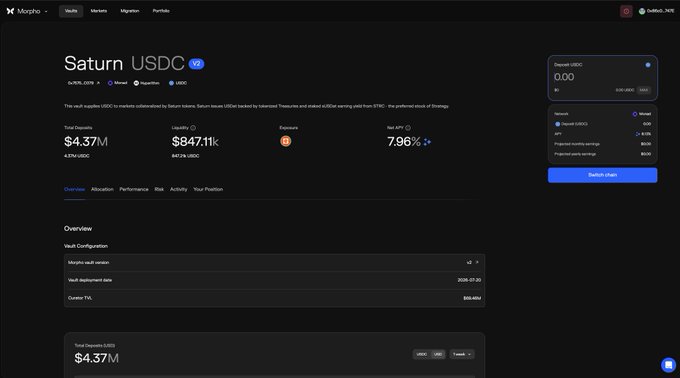Click the USDC token icon in deposit box

(x=648, y=65)
